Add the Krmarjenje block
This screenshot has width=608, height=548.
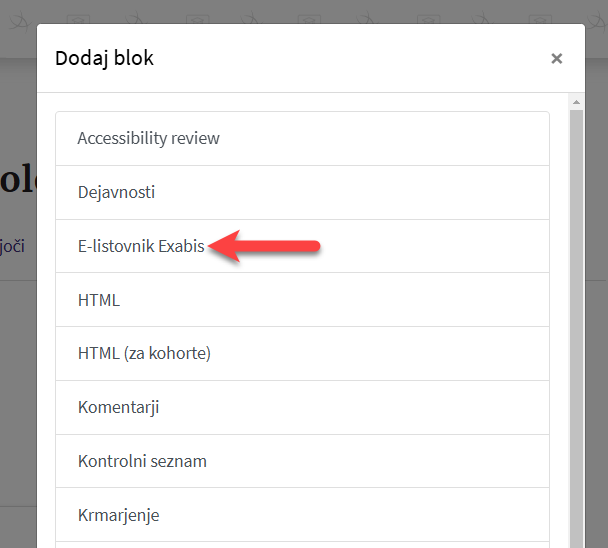pyautogui.click(x=302, y=515)
